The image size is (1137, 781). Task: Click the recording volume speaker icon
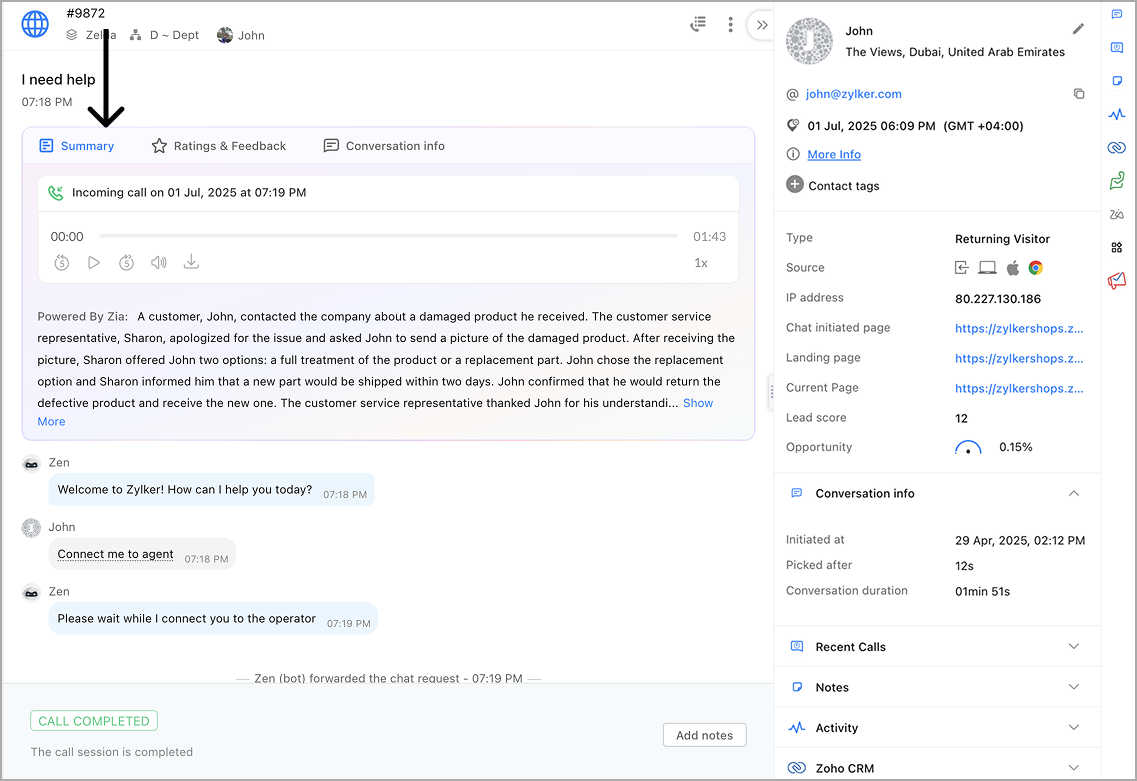(159, 263)
